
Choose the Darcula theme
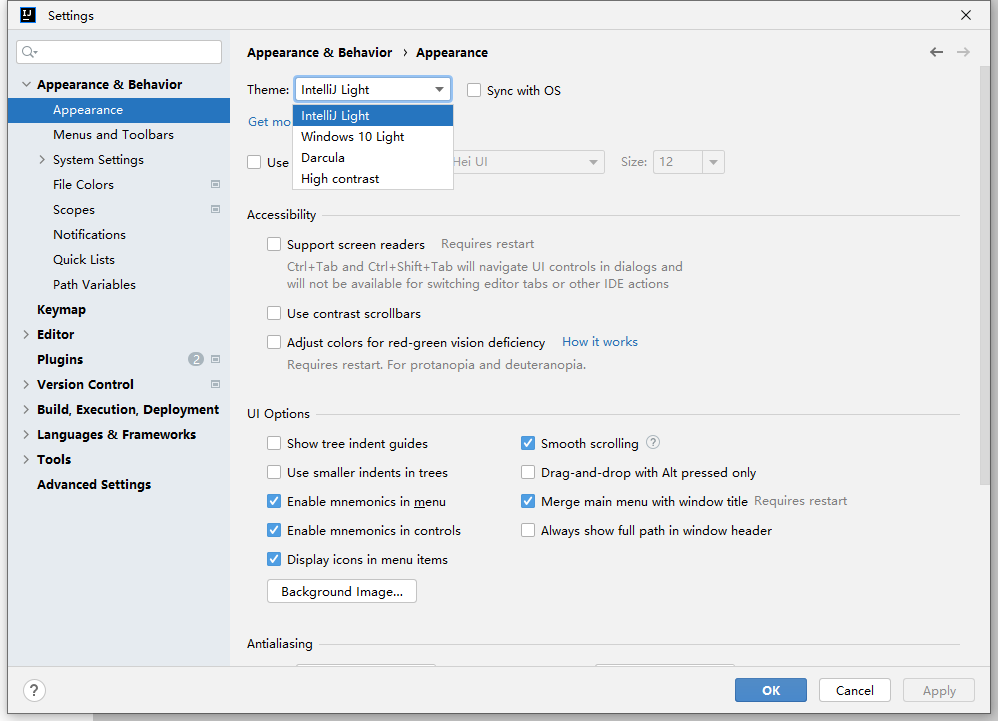pyautogui.click(x=373, y=158)
